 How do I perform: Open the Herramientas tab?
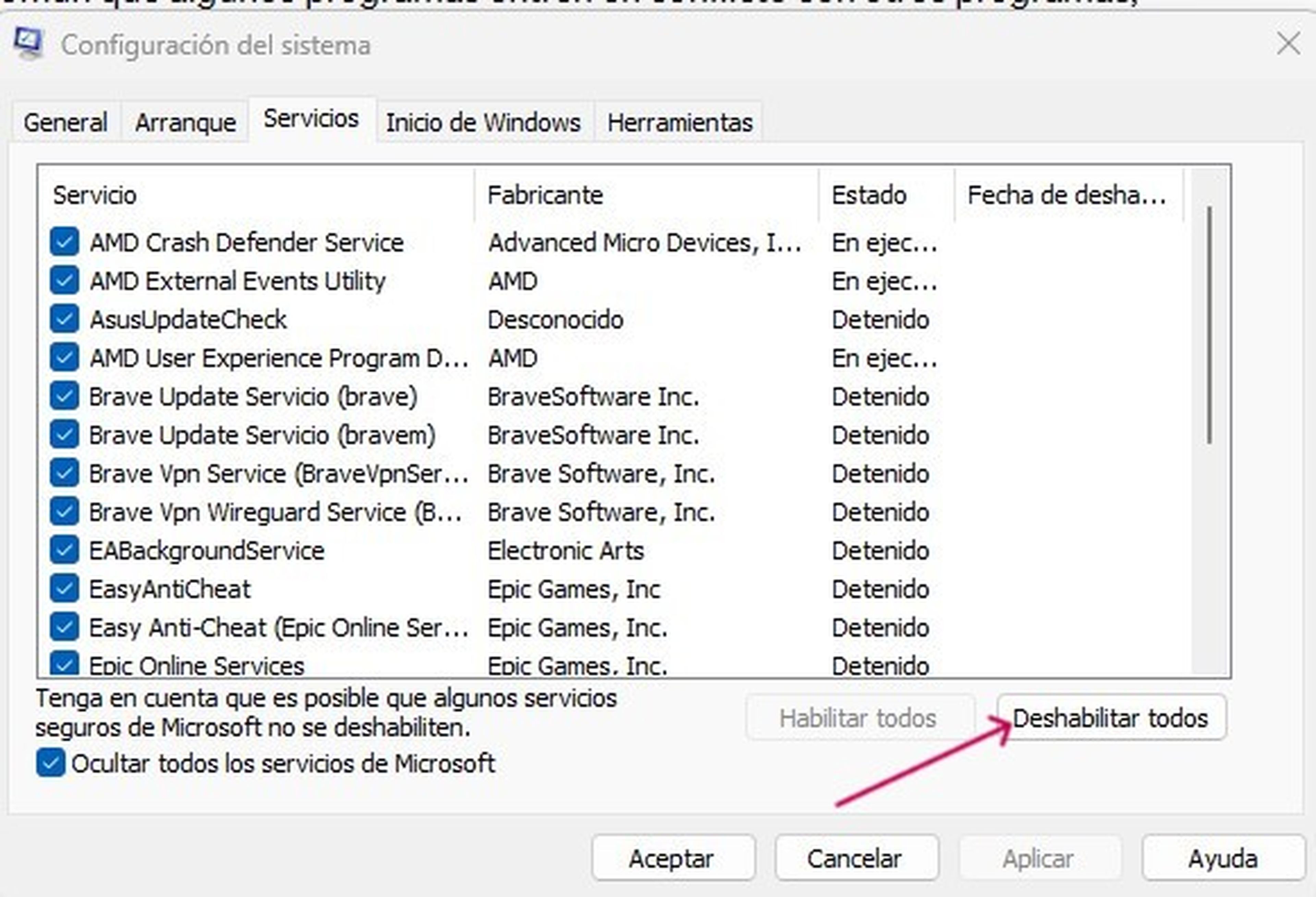coord(680,122)
